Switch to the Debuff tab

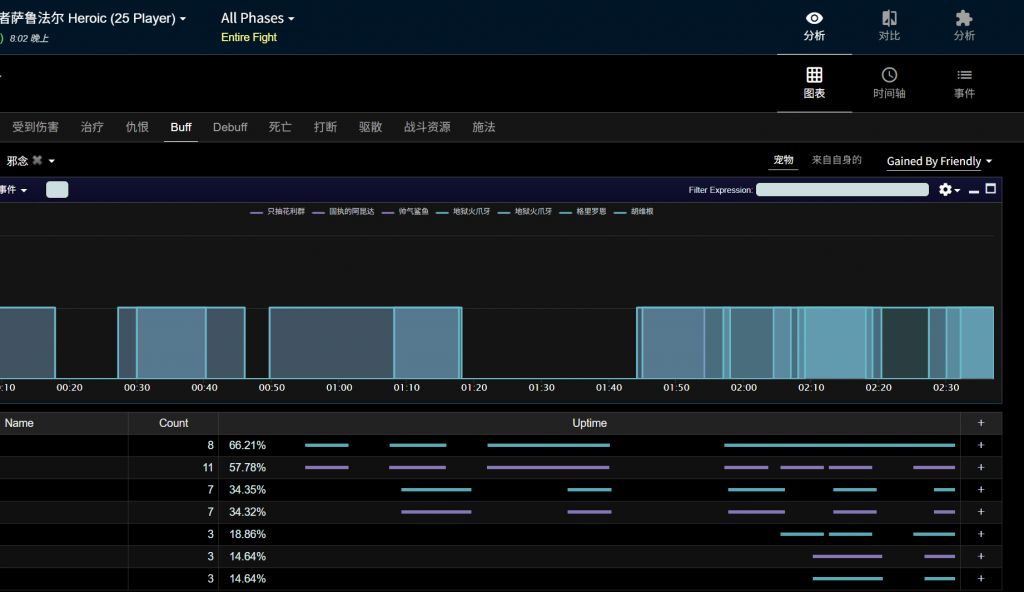pos(230,127)
